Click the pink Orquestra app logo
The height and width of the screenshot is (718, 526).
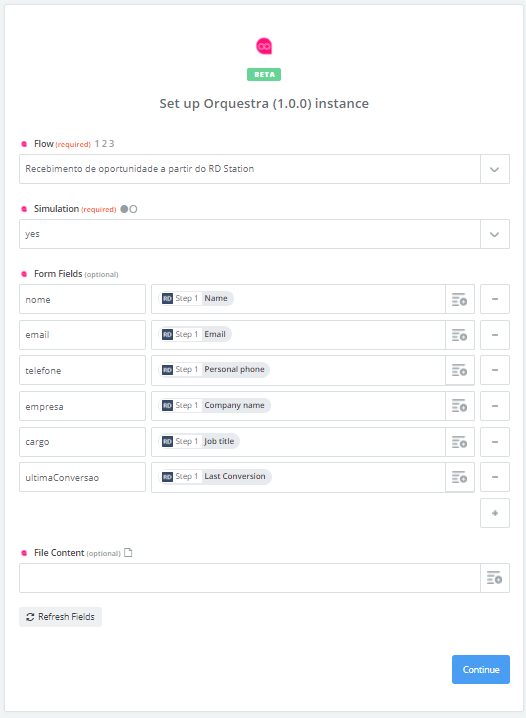coord(264,46)
